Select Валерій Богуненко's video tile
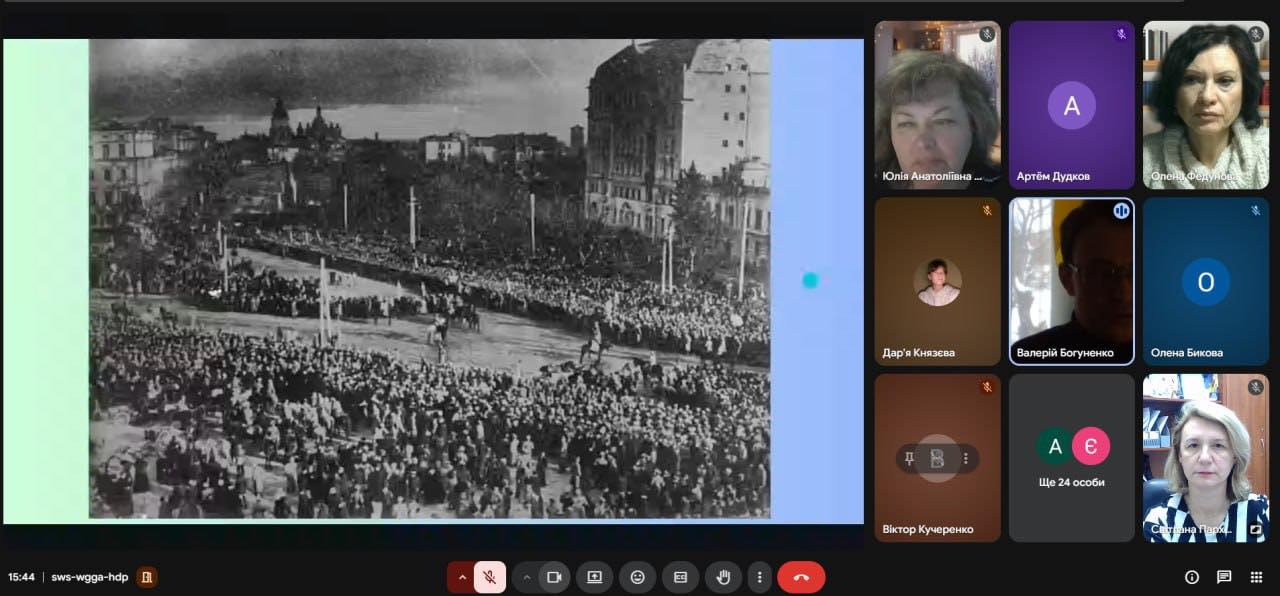This screenshot has height=596, width=1280. tap(1071, 280)
